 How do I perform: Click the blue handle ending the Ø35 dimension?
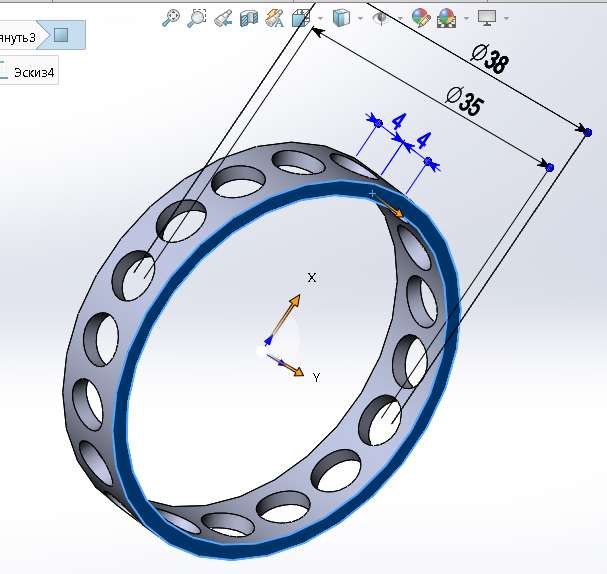pos(549,167)
